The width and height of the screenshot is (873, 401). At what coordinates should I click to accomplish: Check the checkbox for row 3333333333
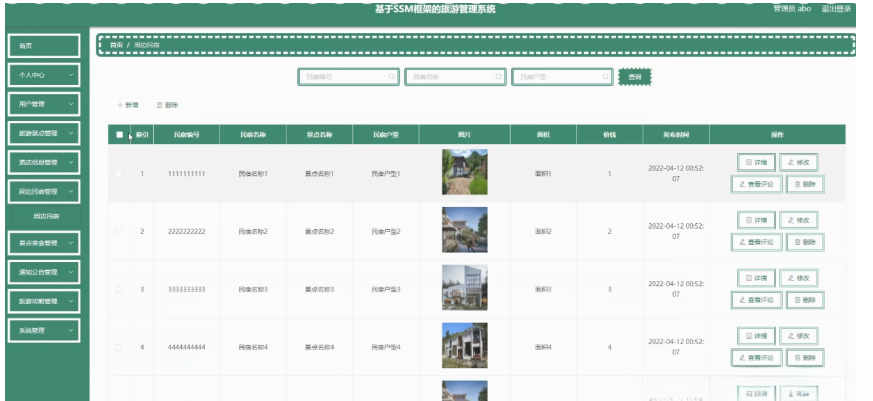(x=119, y=289)
